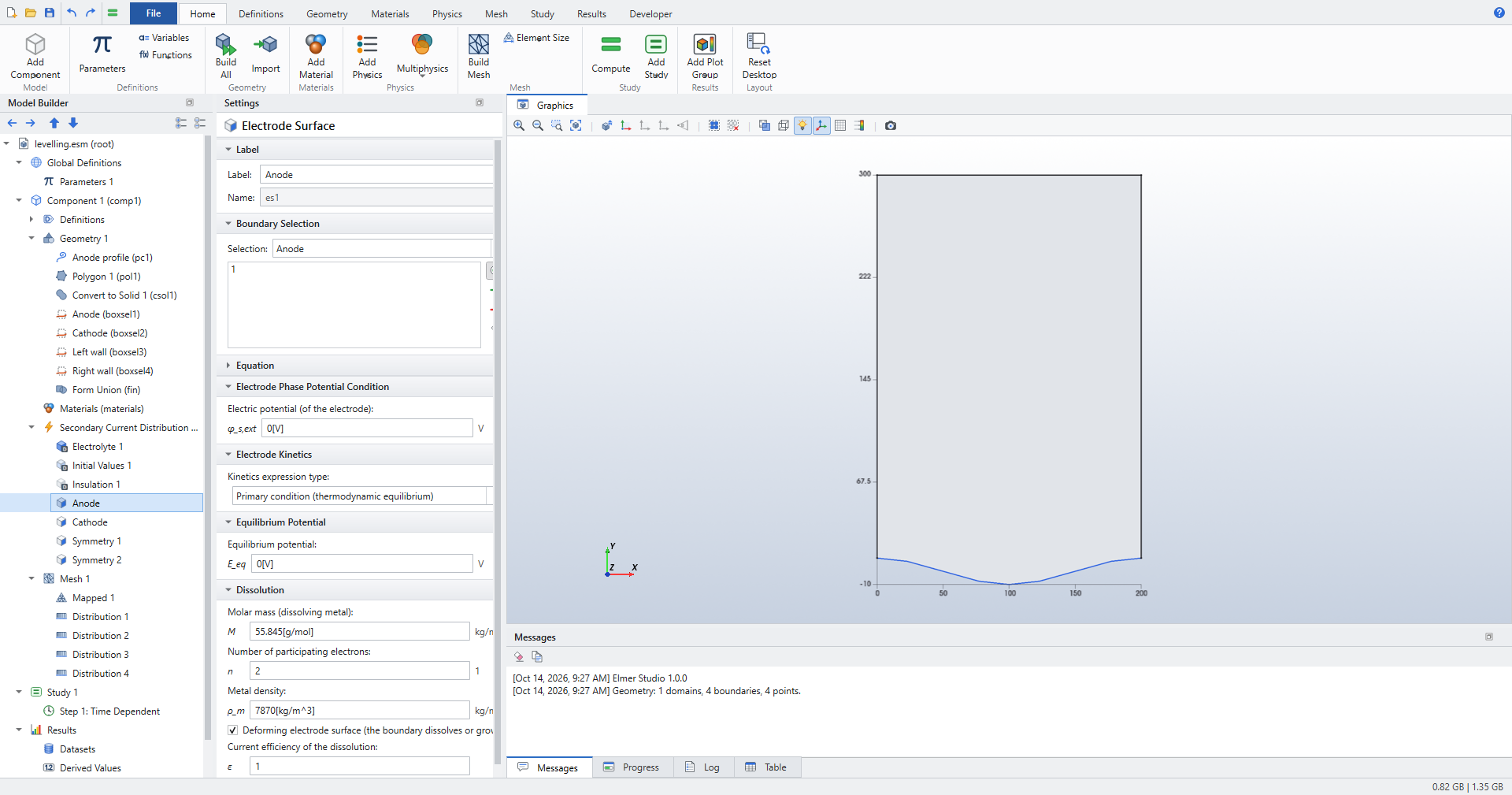Toggle scene light in graphics toolbar
The height and width of the screenshot is (795, 1512).
coord(802,125)
